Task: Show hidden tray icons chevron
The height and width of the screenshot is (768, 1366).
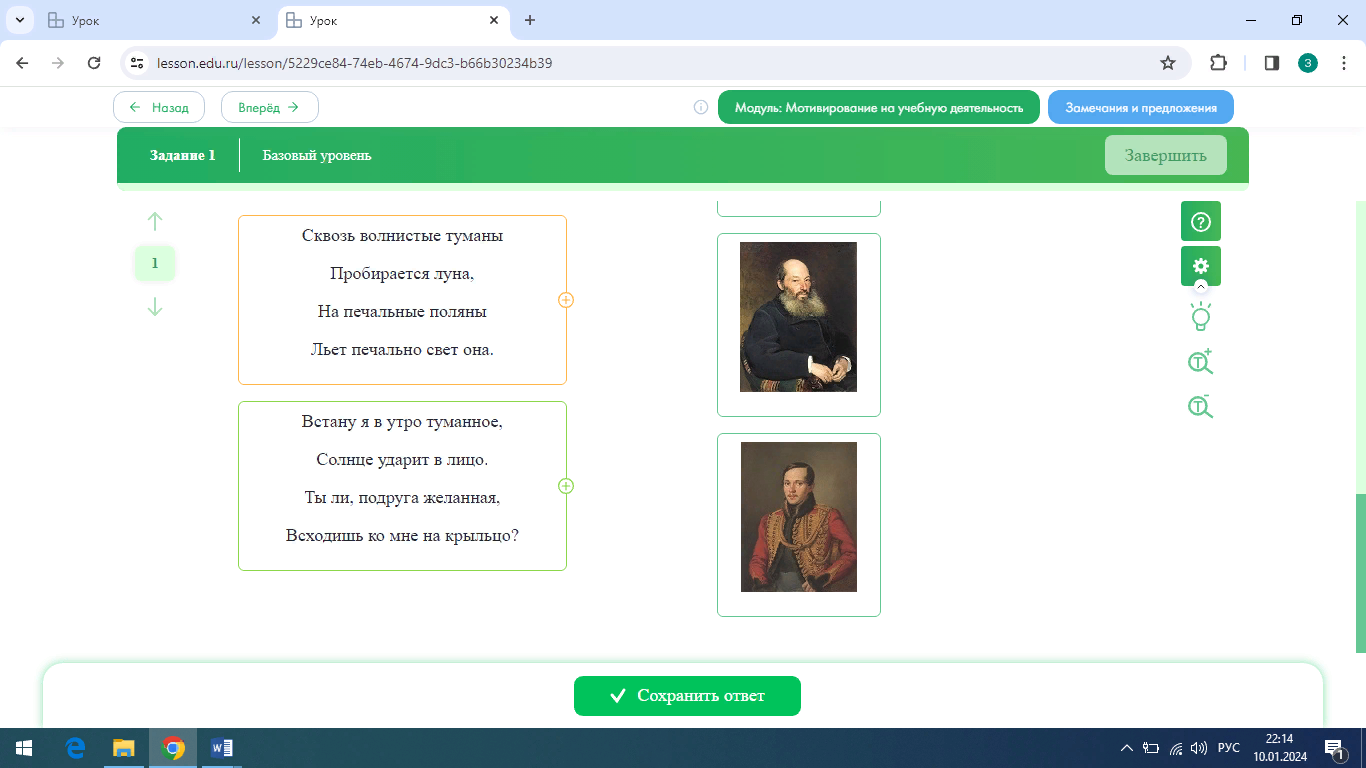Action: point(1127,748)
